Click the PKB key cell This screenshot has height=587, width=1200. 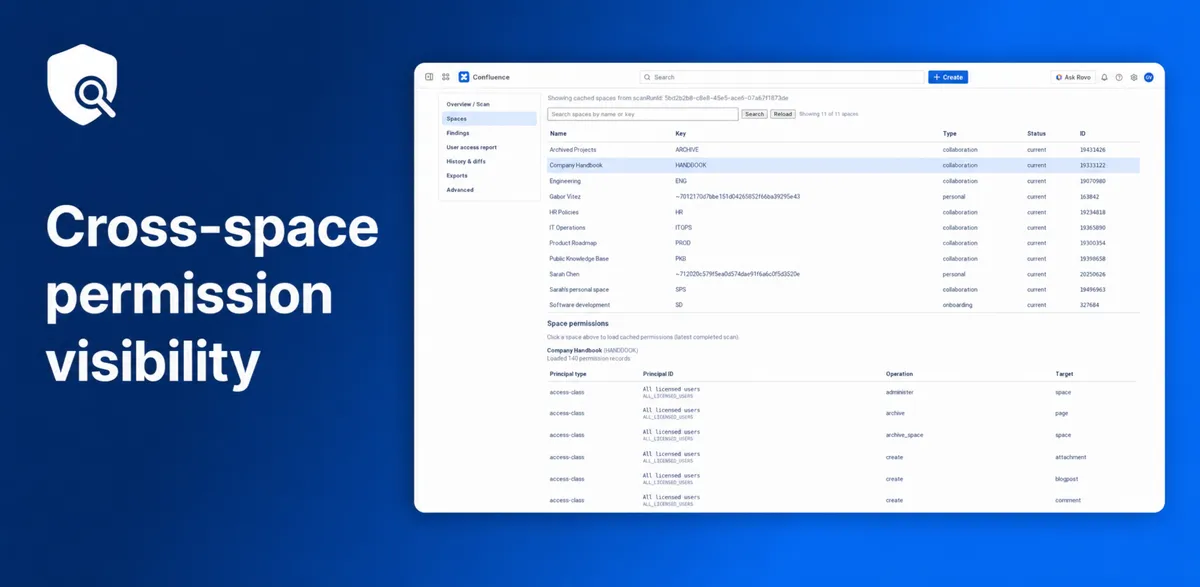coord(680,258)
